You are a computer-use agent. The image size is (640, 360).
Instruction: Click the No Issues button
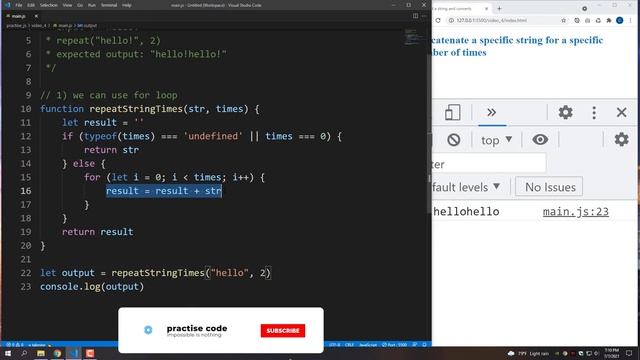[549, 187]
